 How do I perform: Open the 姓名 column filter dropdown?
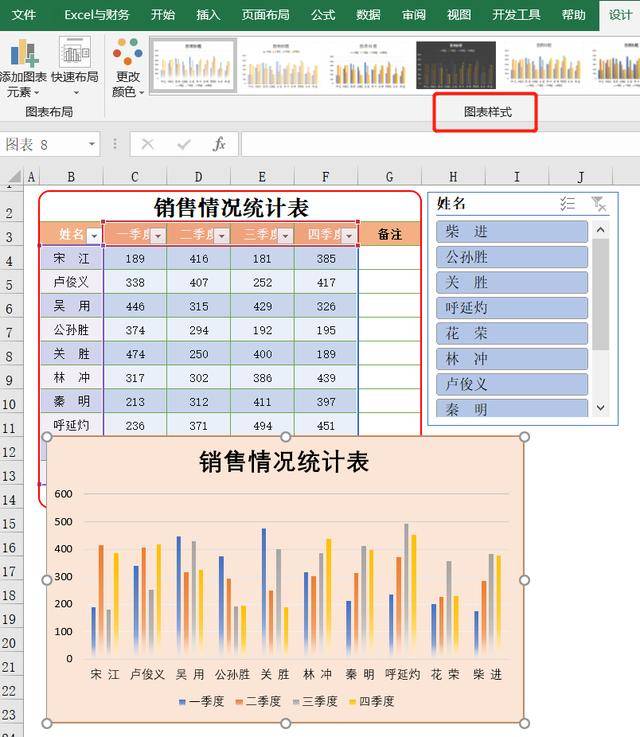(x=94, y=235)
